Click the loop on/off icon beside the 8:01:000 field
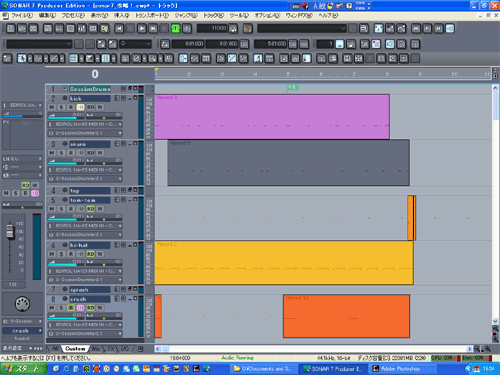The image size is (500, 375). coord(165,44)
